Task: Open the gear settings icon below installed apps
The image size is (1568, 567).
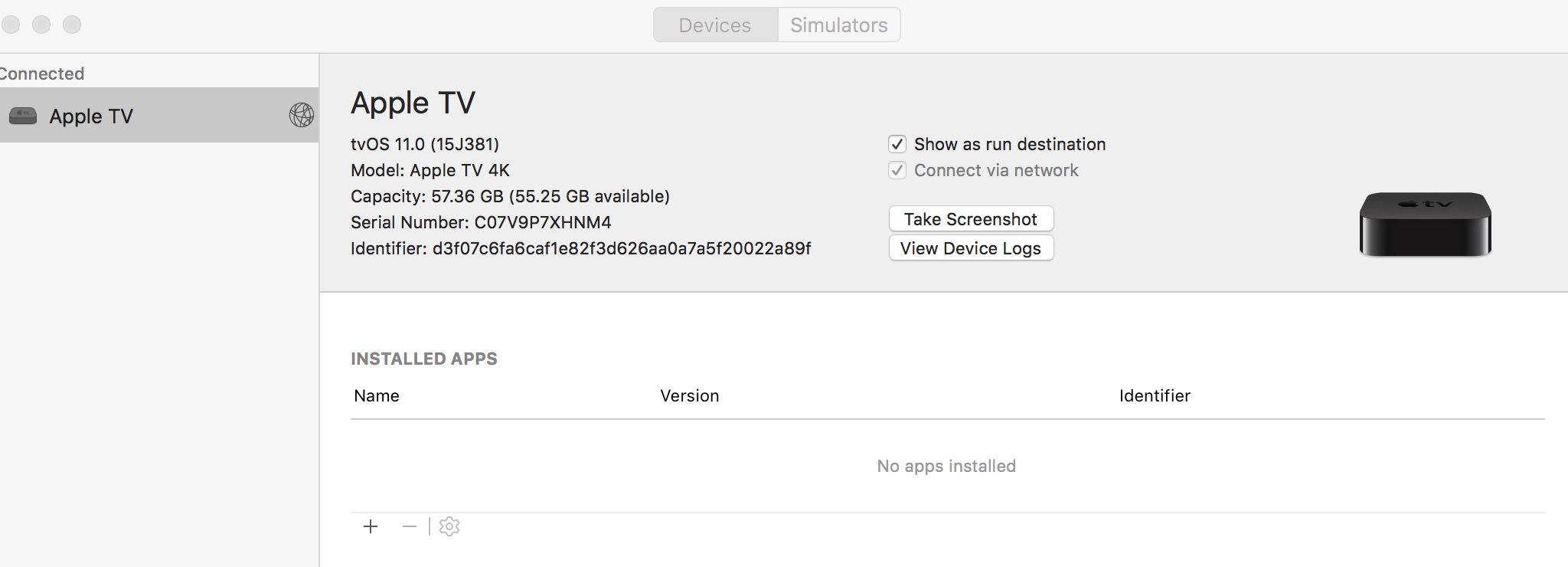Action: click(448, 526)
